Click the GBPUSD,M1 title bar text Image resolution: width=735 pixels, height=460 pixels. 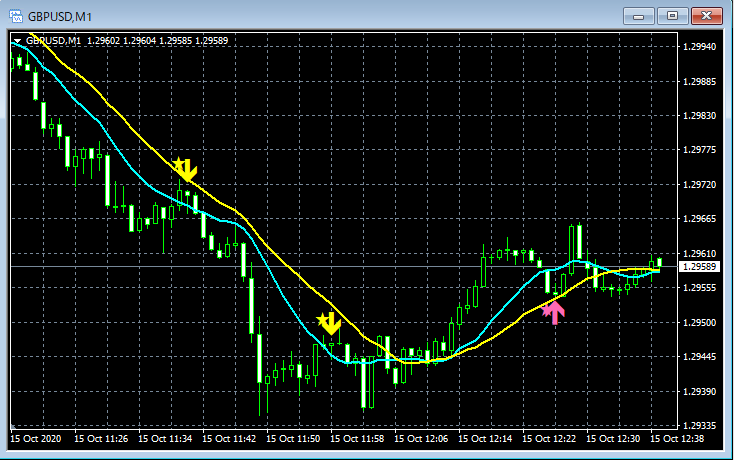60,17
